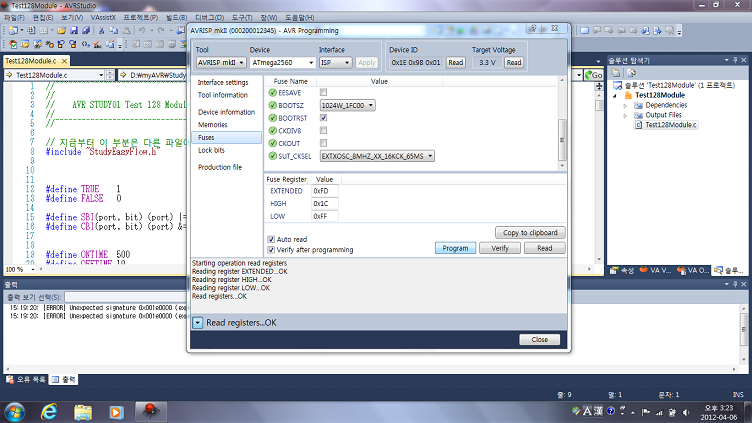Click the navigate backward blue arrow icon
This screenshot has width=752, height=423.
[x=645, y=30]
